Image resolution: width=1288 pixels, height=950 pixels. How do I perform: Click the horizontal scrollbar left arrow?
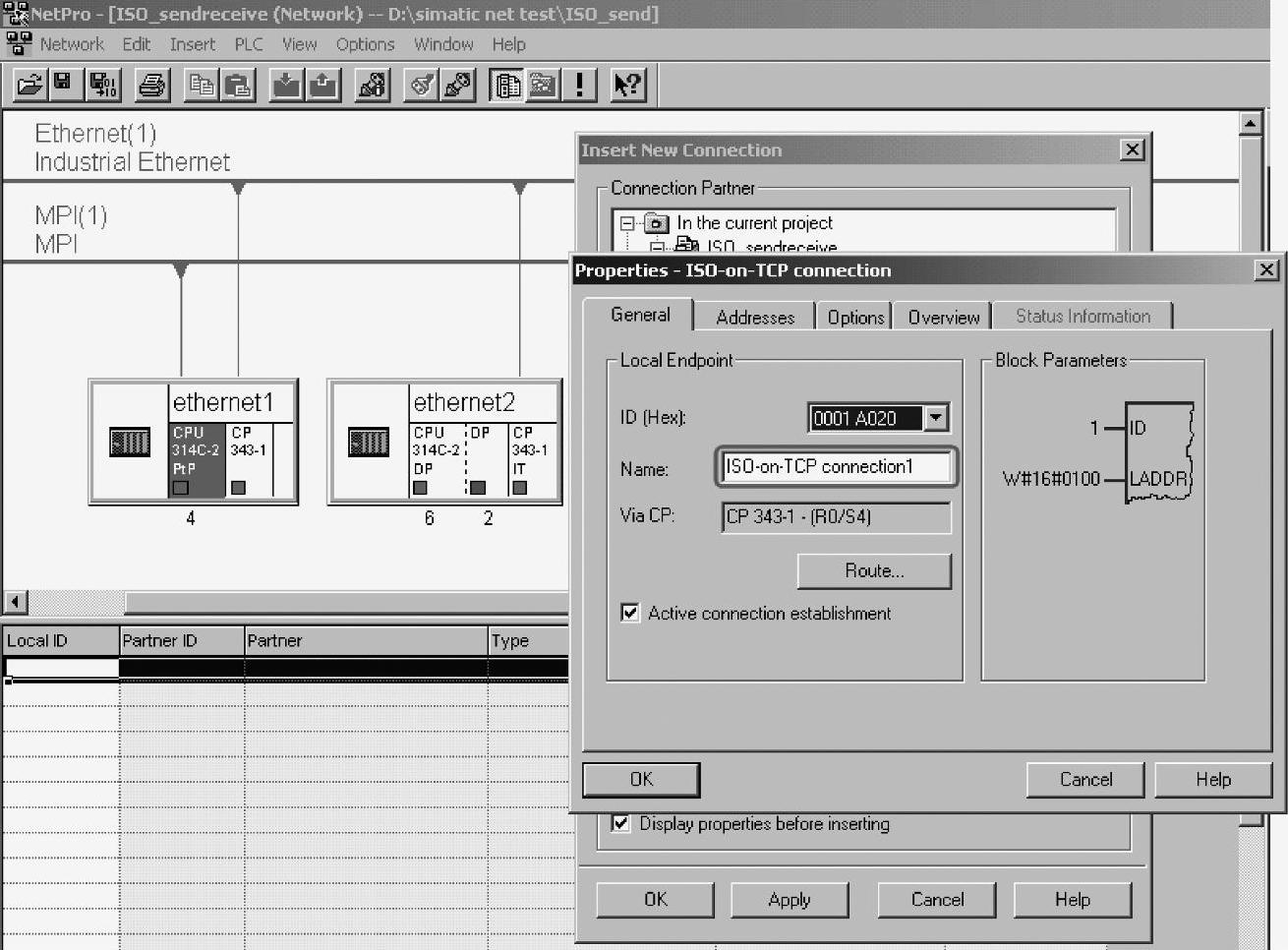[15, 601]
